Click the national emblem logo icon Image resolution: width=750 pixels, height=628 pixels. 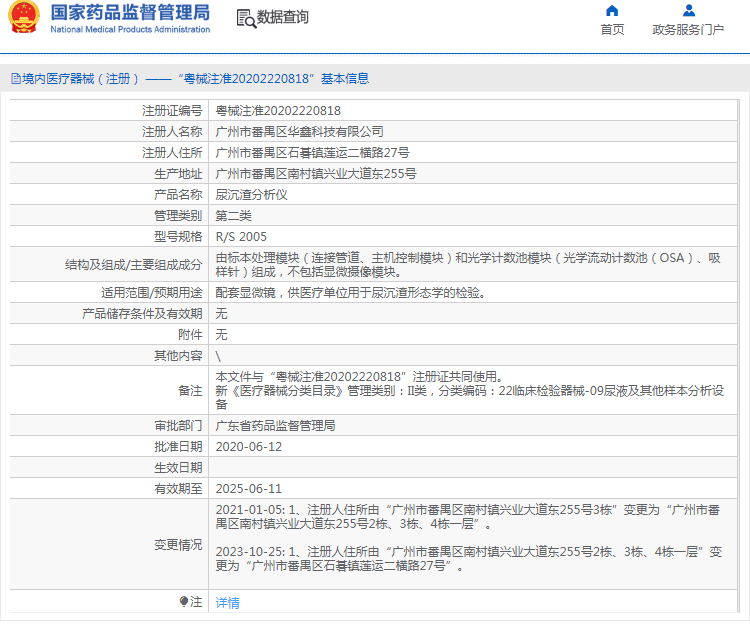coord(24,17)
